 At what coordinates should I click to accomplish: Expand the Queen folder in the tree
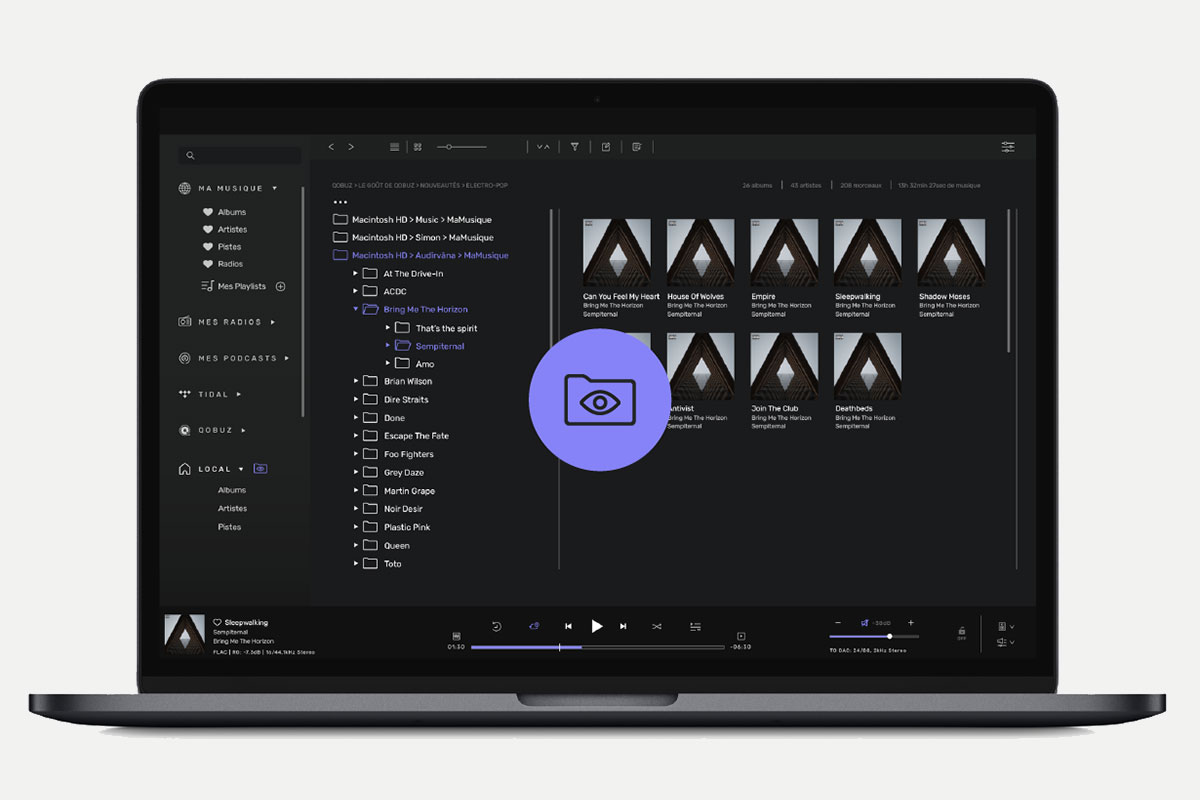click(355, 545)
